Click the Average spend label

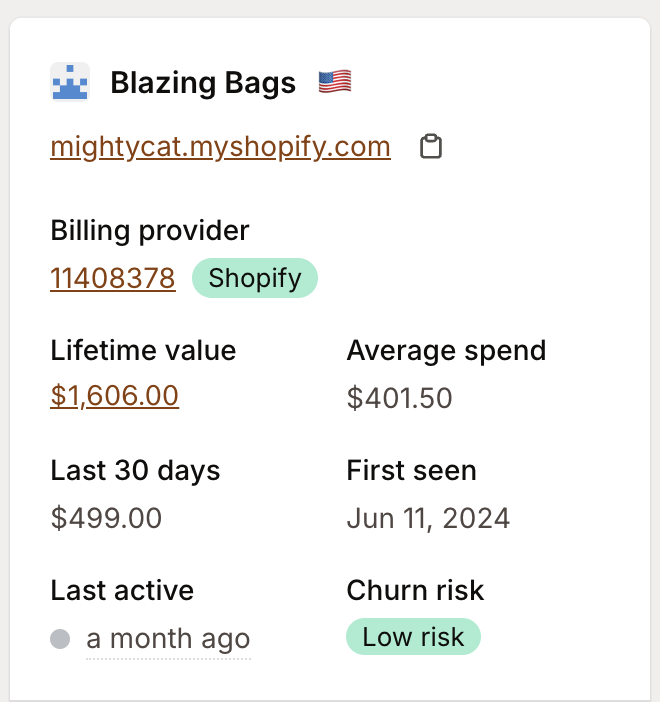click(x=446, y=351)
